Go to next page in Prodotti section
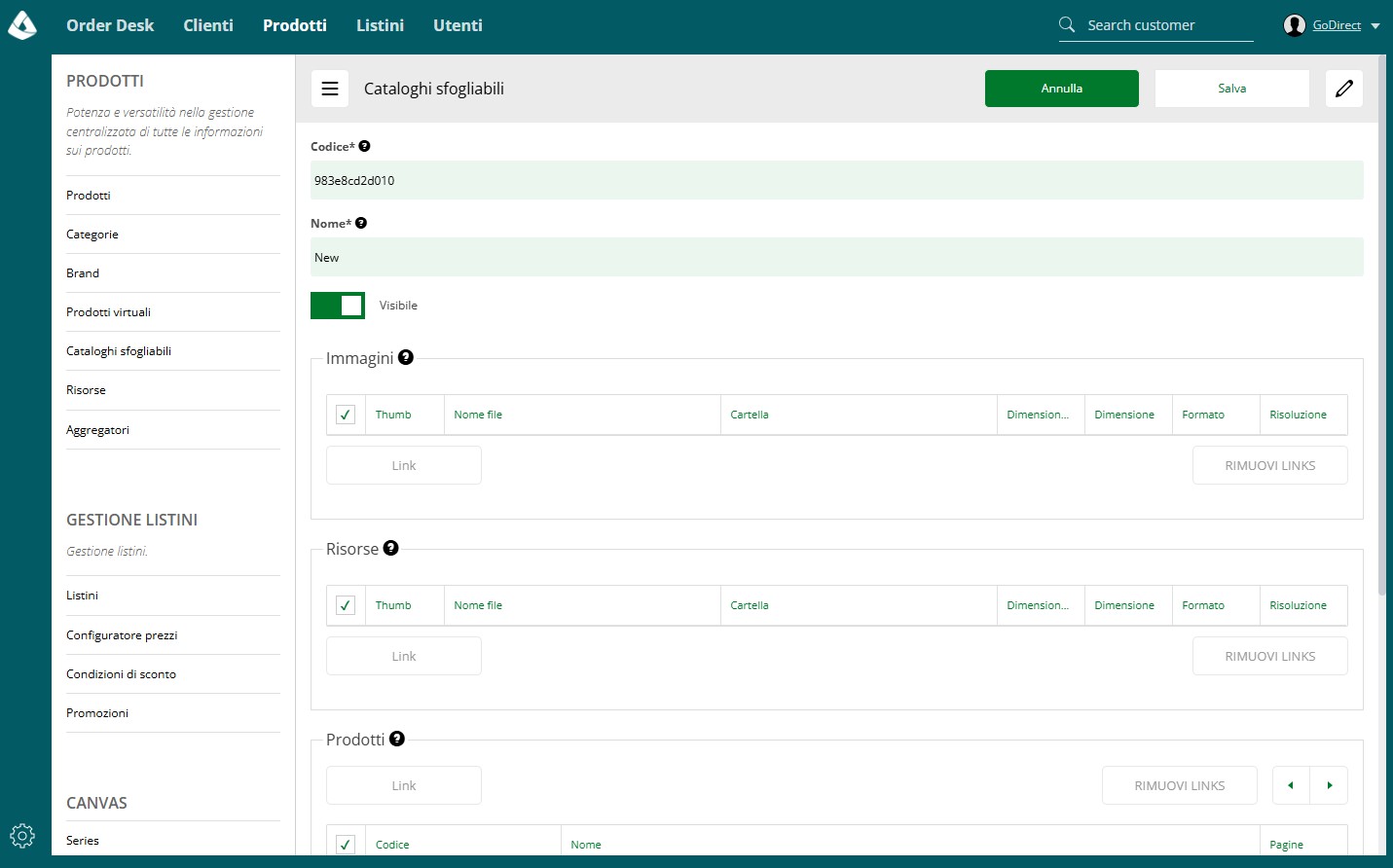This screenshot has width=1393, height=868. coord(1329,785)
